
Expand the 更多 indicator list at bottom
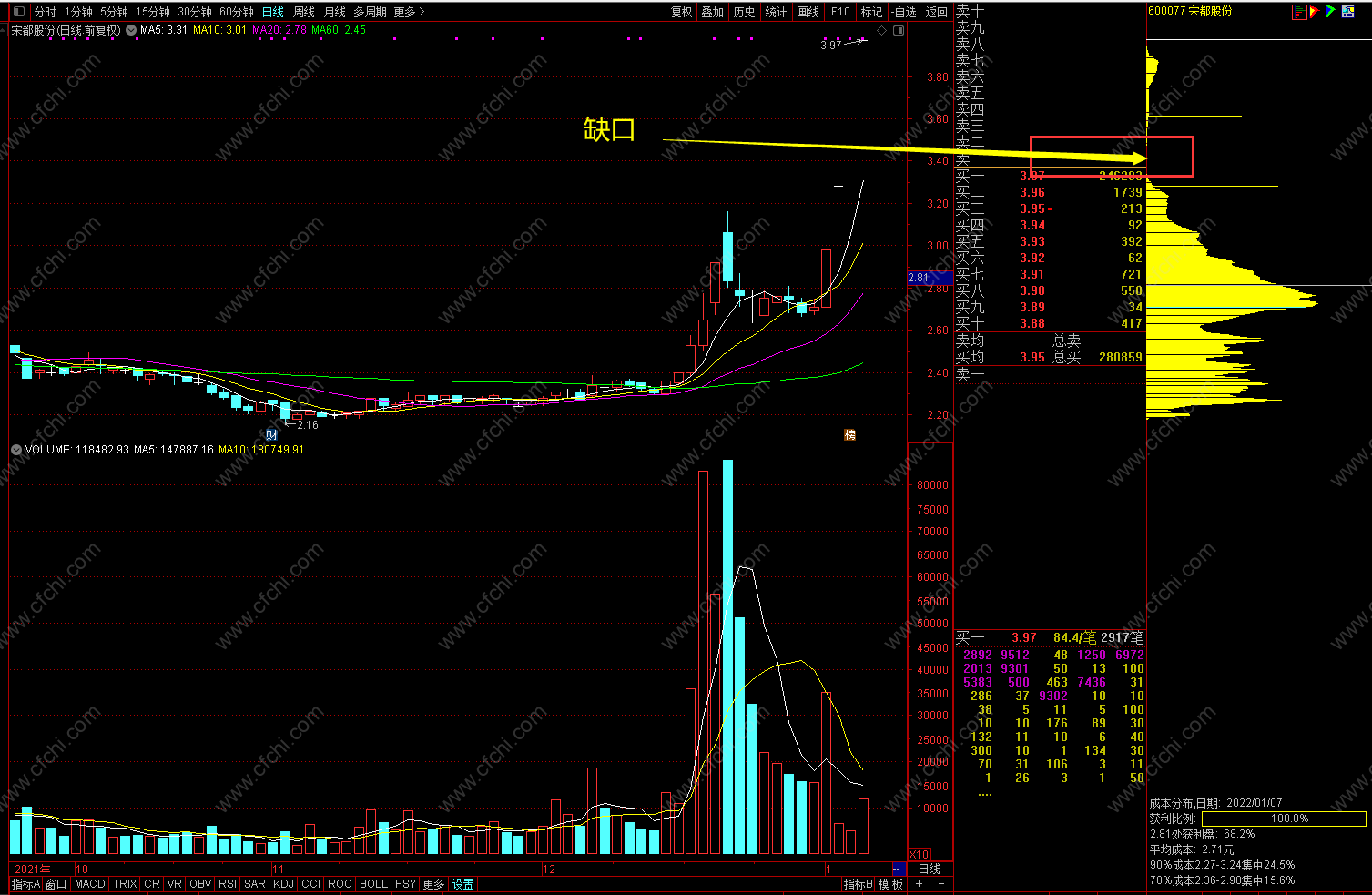pos(433,884)
